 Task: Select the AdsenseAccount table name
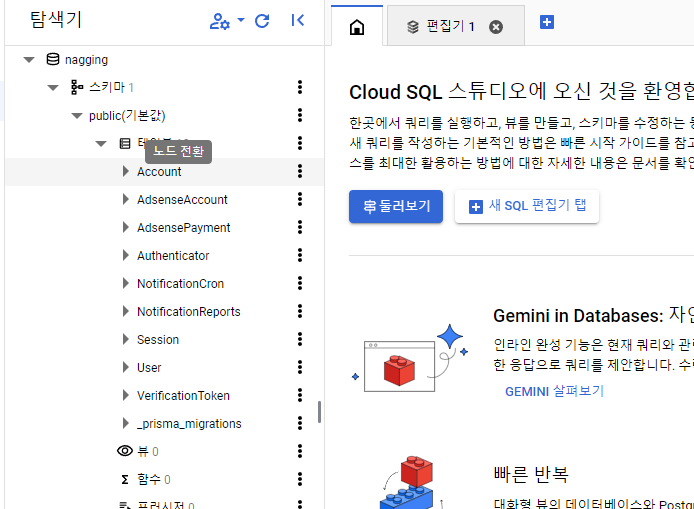coord(182,200)
